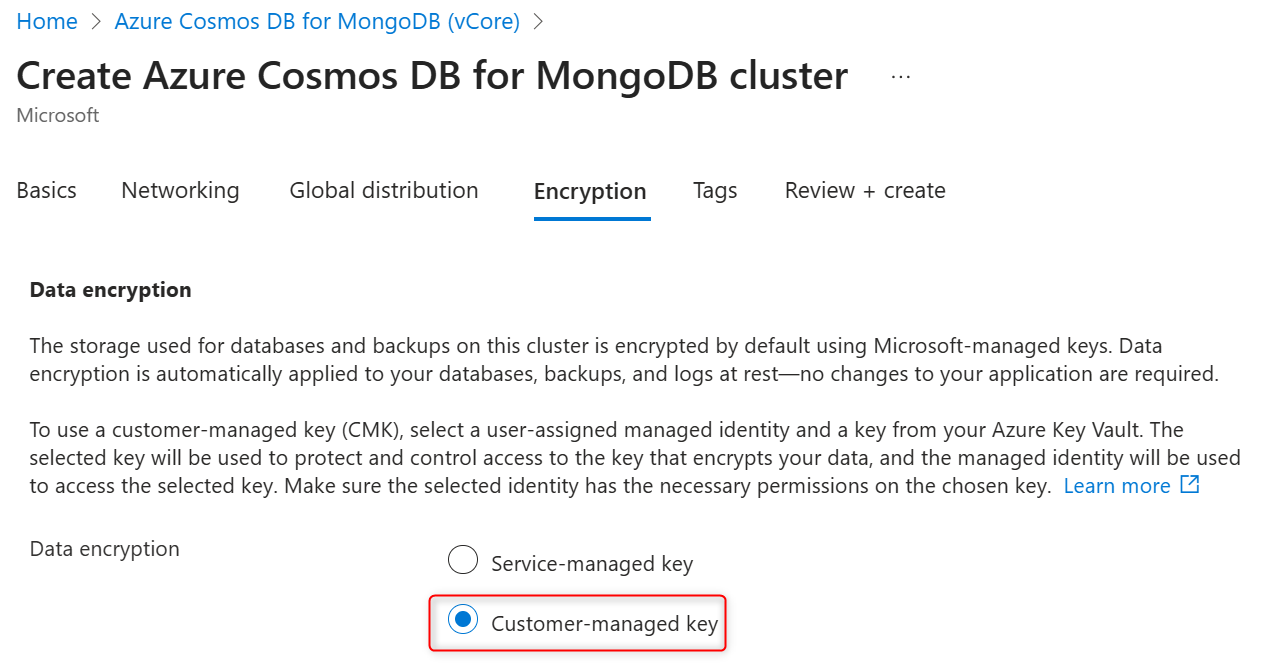Click the Microsoft publisher subtitle
Image resolution: width=1263 pixels, height=667 pixels.
coord(58,116)
